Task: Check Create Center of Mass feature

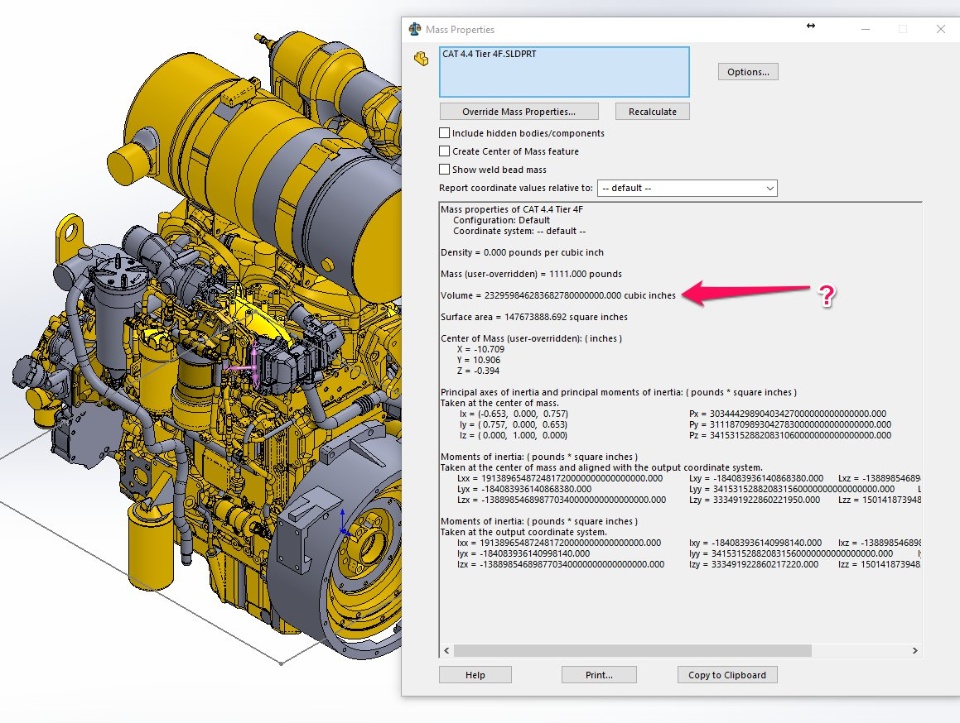Action: coord(444,151)
